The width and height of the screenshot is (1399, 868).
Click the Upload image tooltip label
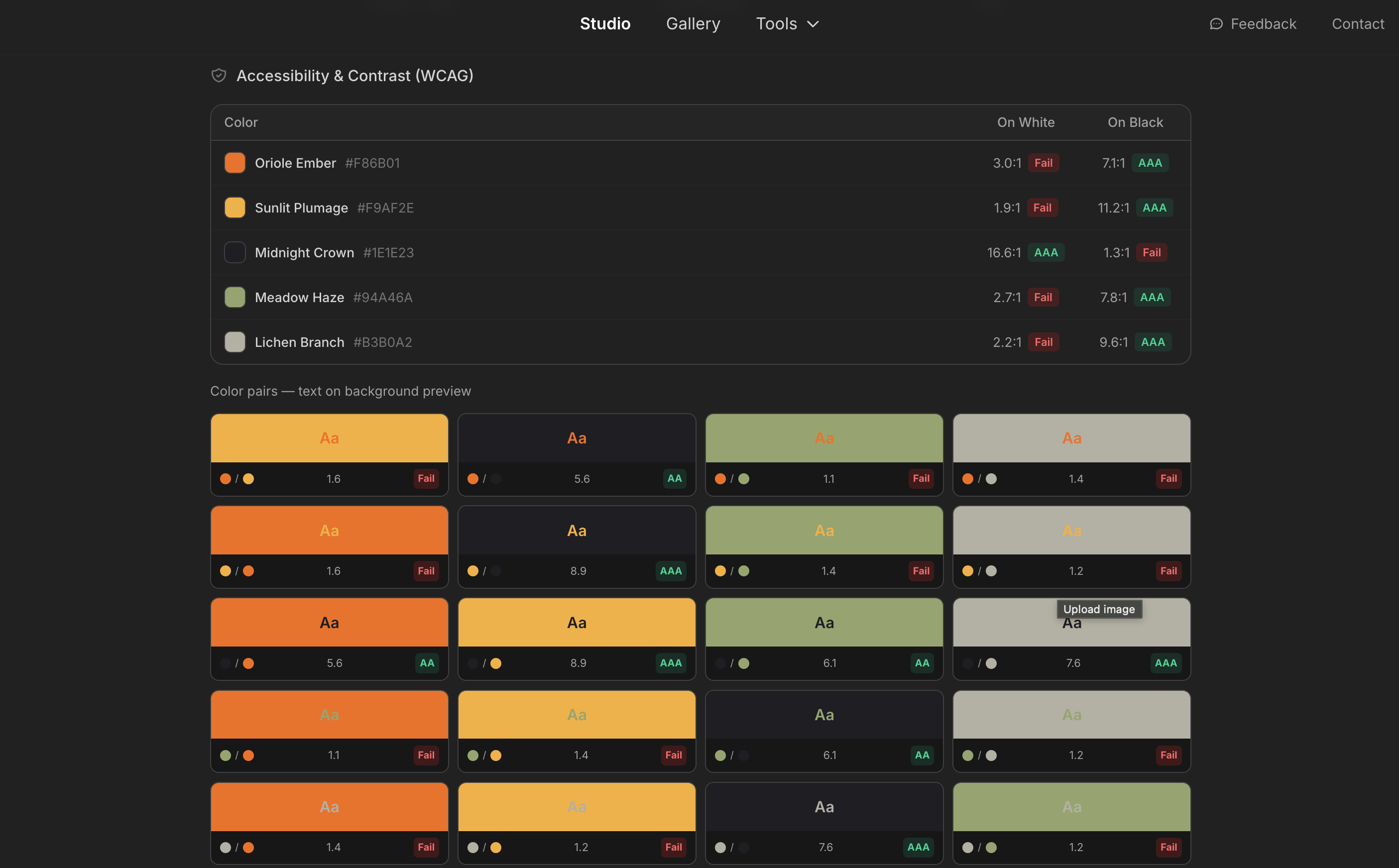pos(1099,609)
